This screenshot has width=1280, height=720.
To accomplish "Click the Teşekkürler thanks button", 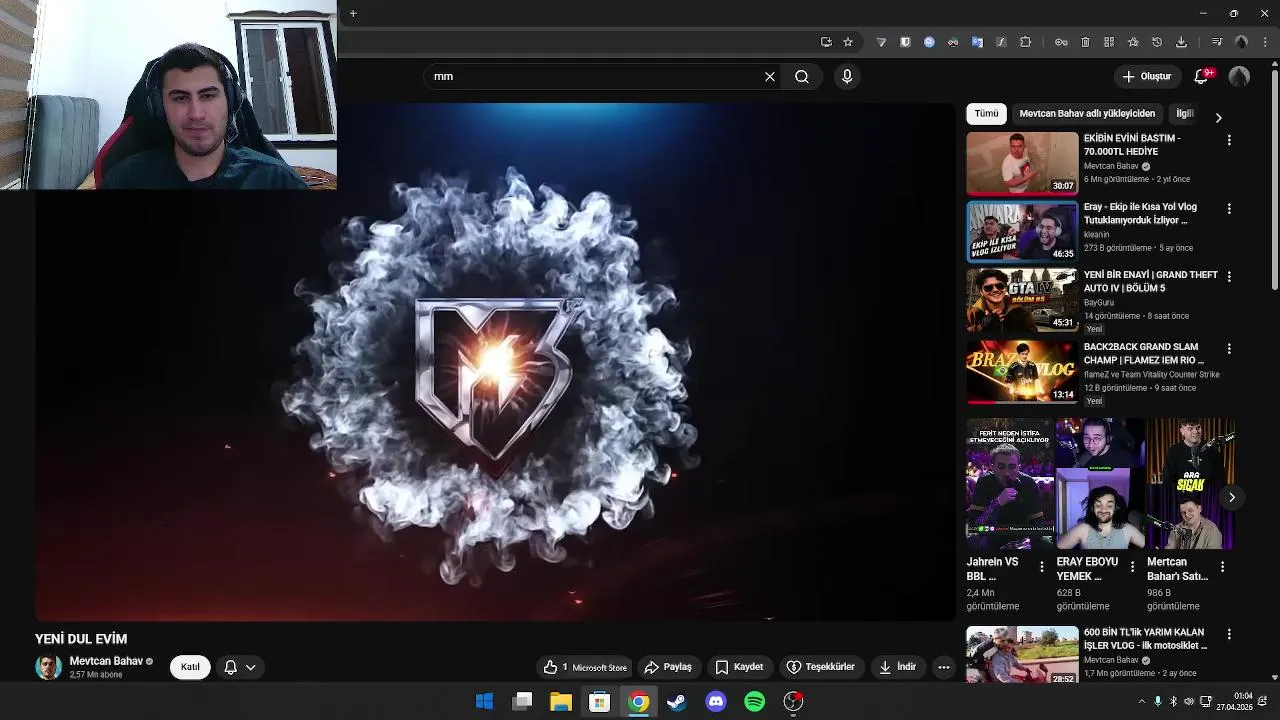I will (821, 667).
